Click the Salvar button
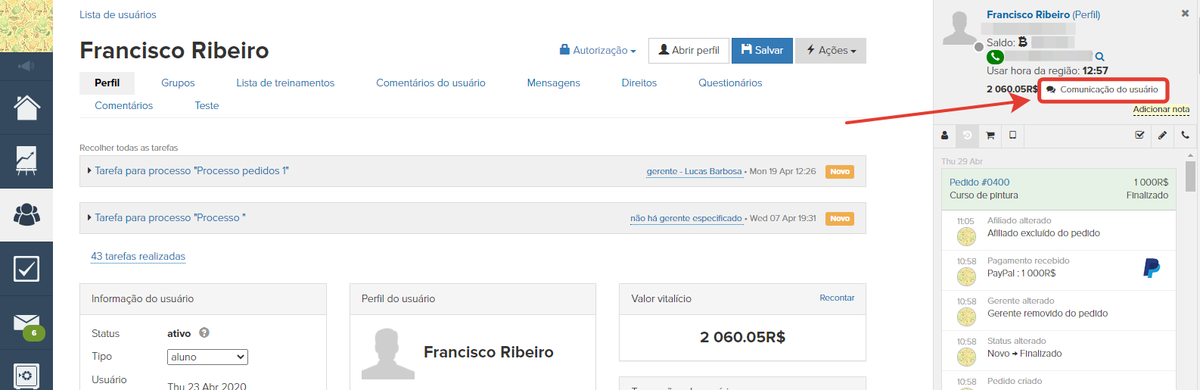The height and width of the screenshot is (390, 1200). pyautogui.click(x=762, y=50)
